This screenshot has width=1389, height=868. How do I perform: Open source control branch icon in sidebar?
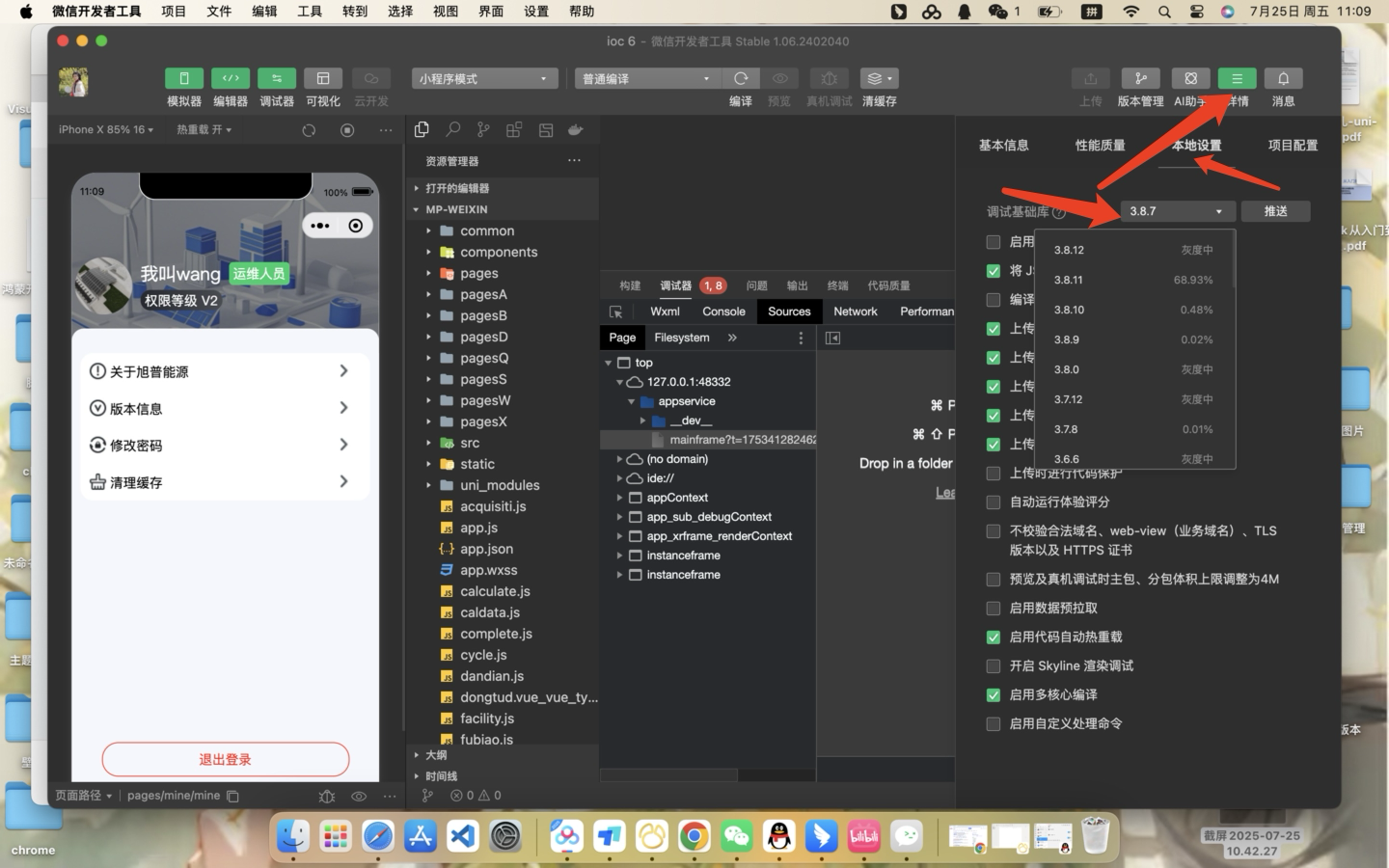pyautogui.click(x=483, y=130)
